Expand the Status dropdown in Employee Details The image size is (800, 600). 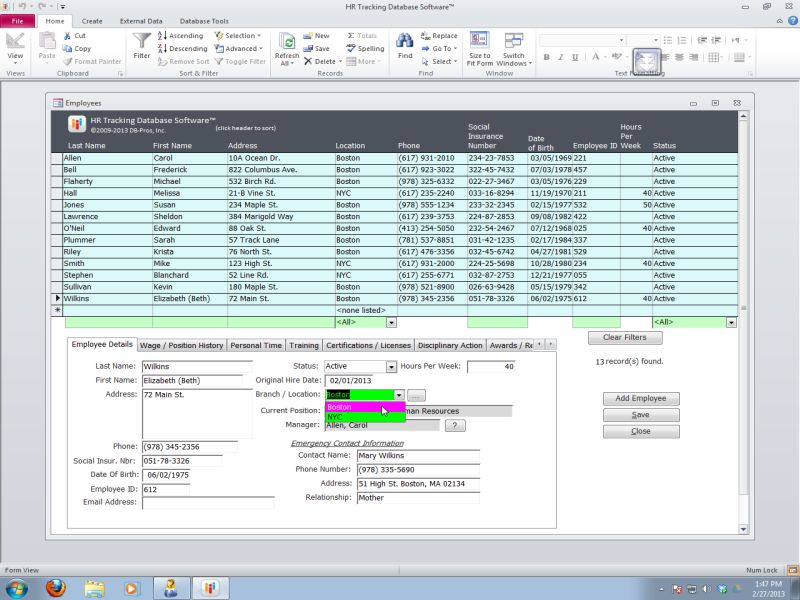[391, 367]
